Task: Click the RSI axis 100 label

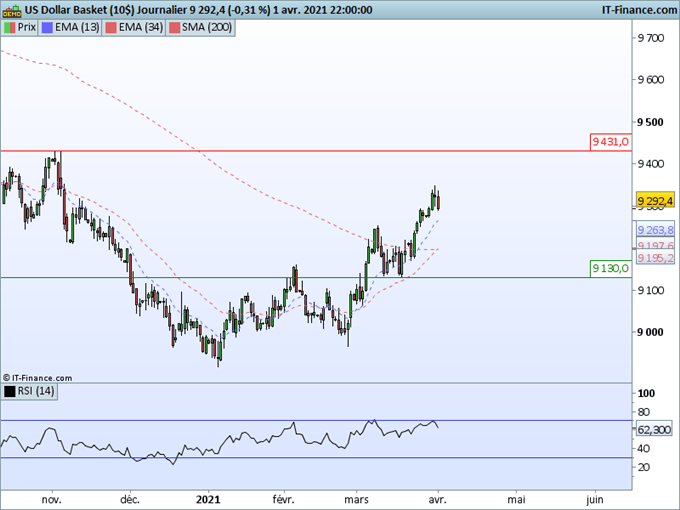Action: click(646, 393)
